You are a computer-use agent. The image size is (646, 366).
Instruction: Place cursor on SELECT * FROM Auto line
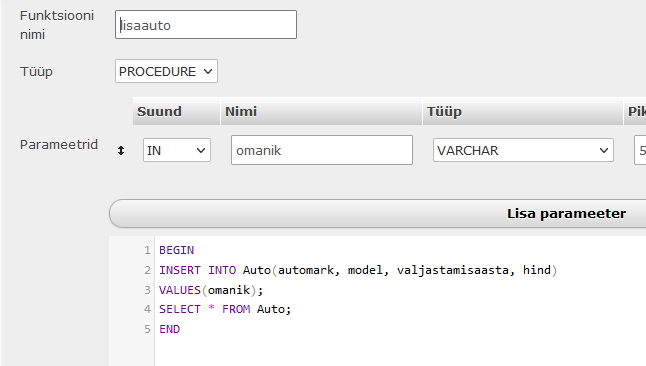coord(225,309)
